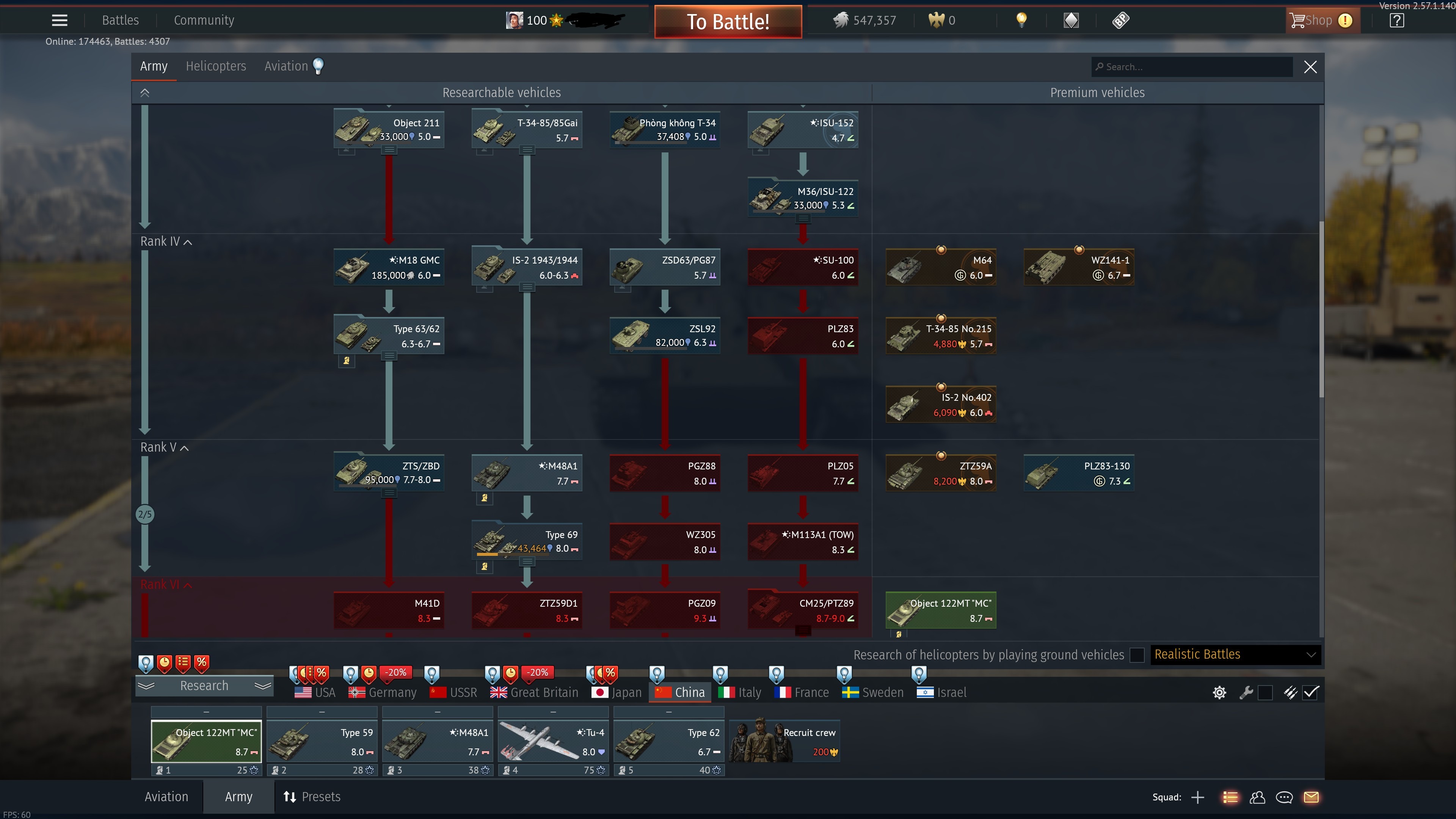Open the chat bubble icon
Viewport: 1456px width, 819px height.
pyautogui.click(x=1284, y=797)
